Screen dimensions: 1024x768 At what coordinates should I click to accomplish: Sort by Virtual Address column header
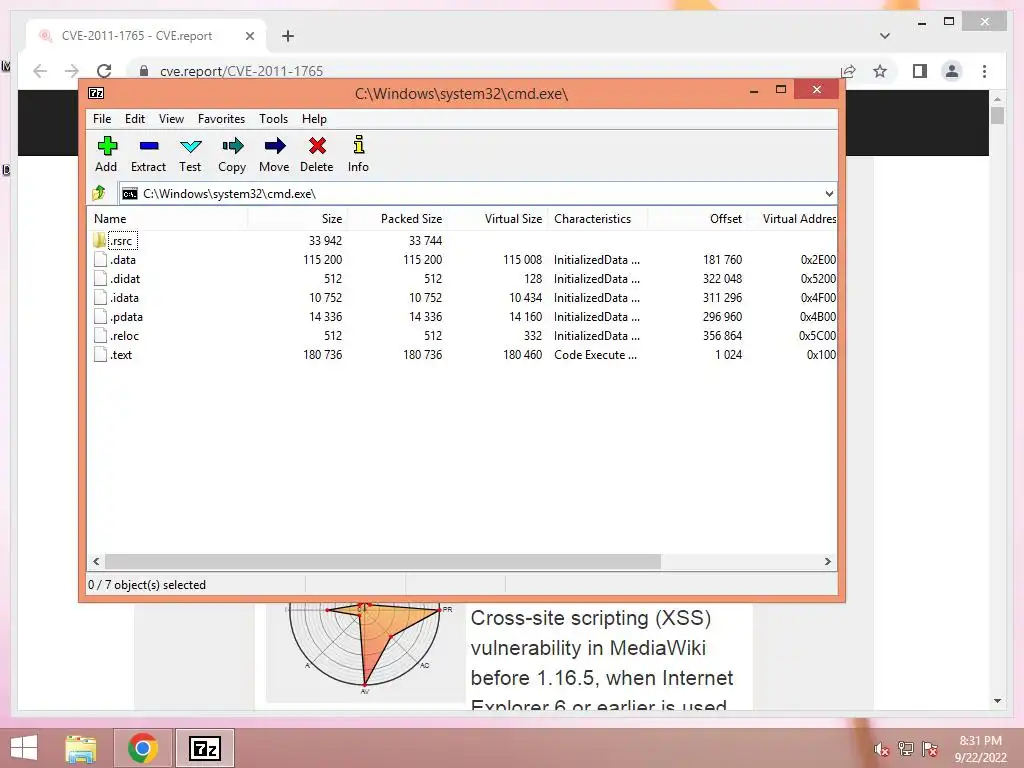[792, 219]
